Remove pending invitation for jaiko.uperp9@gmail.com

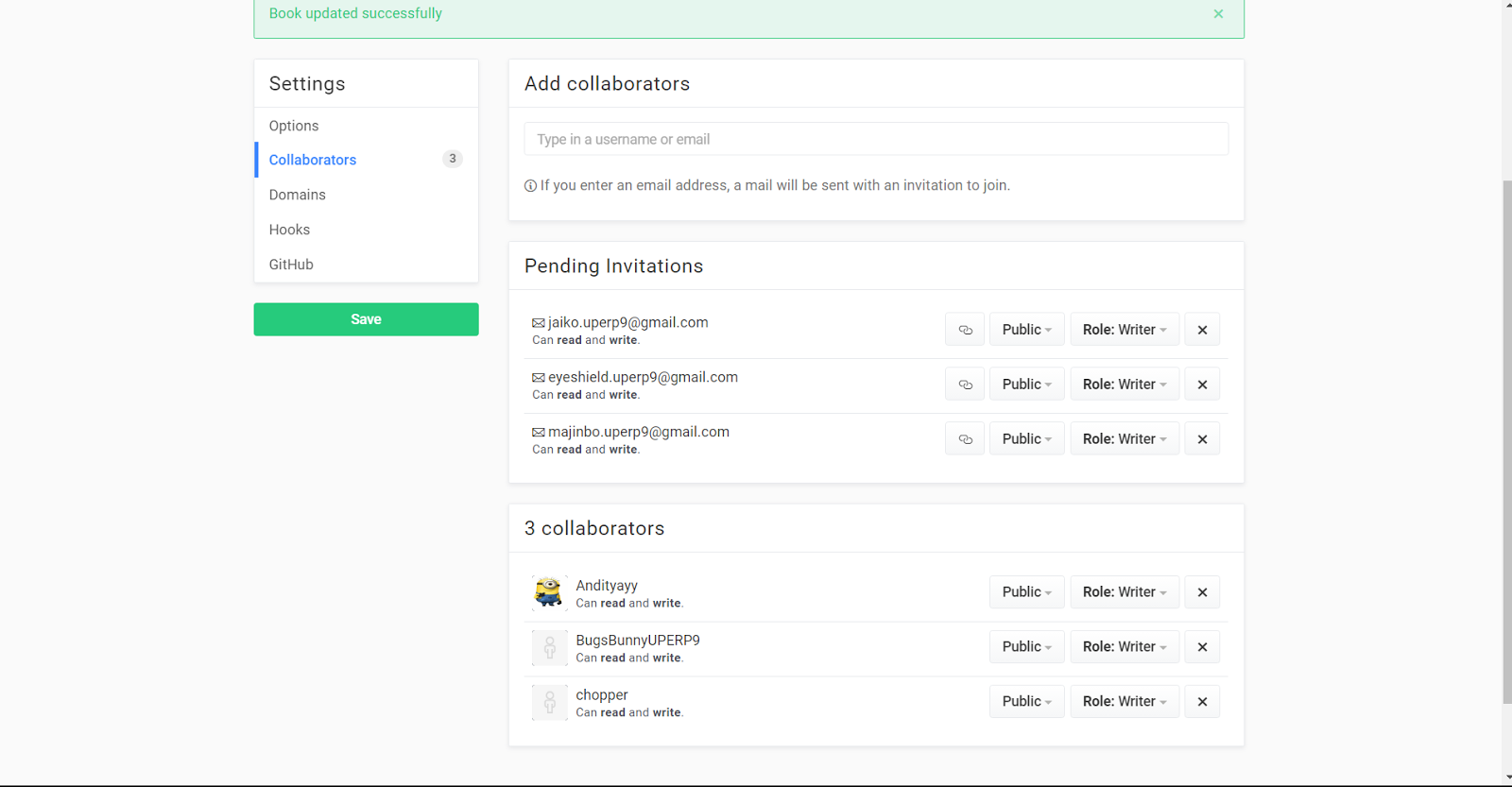(x=1202, y=330)
